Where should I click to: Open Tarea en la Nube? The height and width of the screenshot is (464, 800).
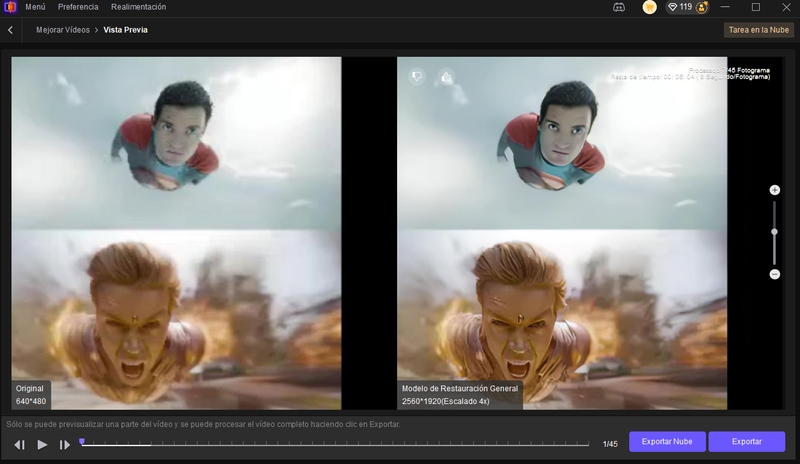(758, 30)
